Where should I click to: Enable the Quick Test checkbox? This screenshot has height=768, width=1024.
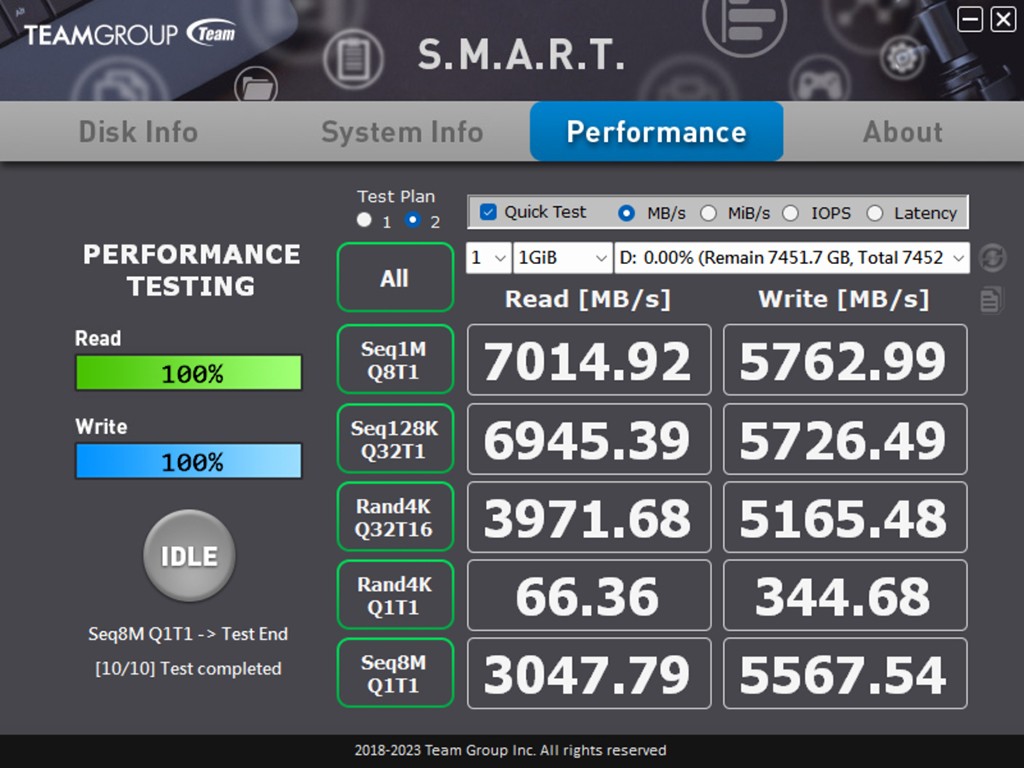click(488, 212)
